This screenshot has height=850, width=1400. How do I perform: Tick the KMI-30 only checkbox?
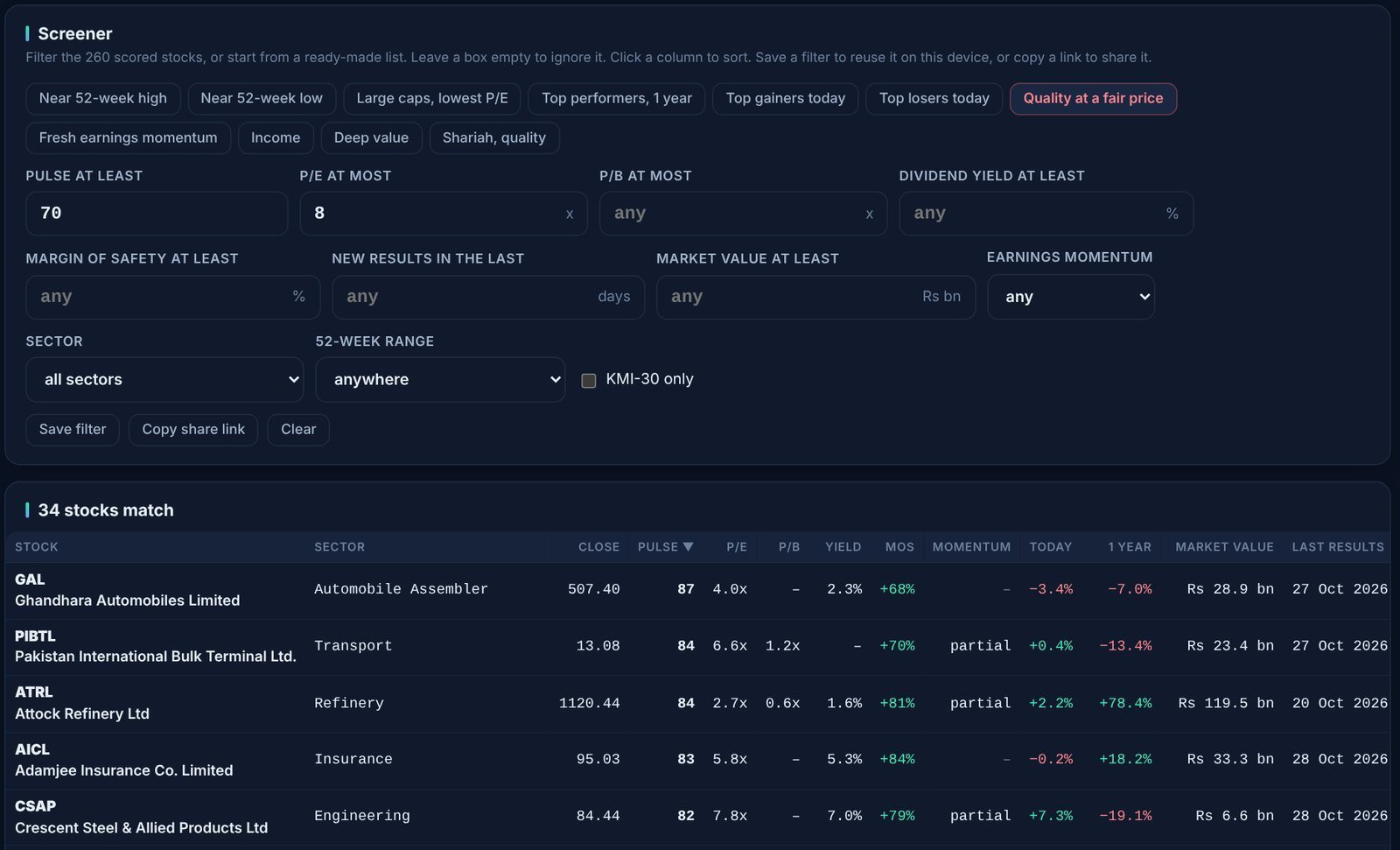pyautogui.click(x=589, y=380)
